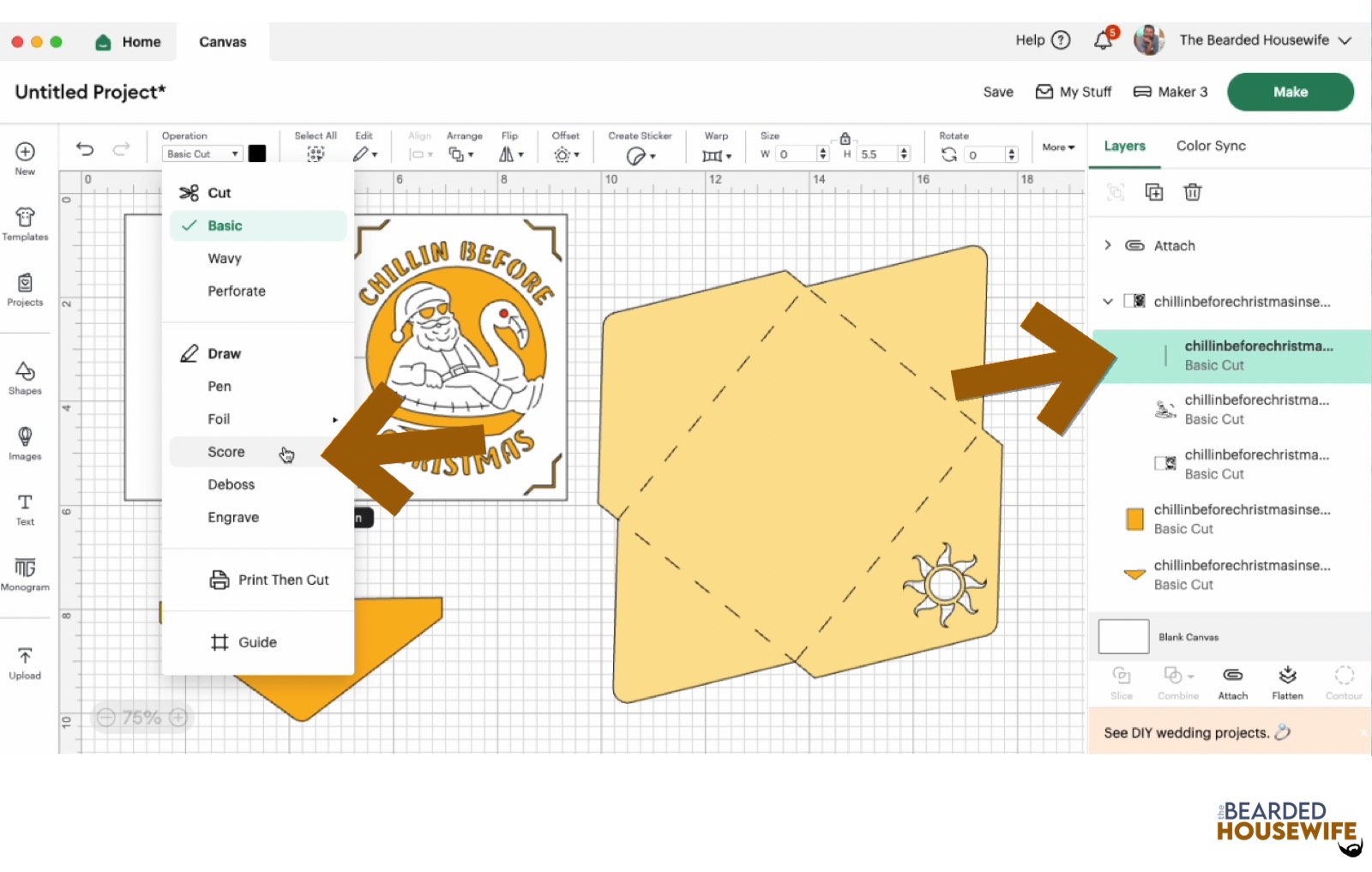
Task: Switch to the Home tab
Action: coord(129,41)
